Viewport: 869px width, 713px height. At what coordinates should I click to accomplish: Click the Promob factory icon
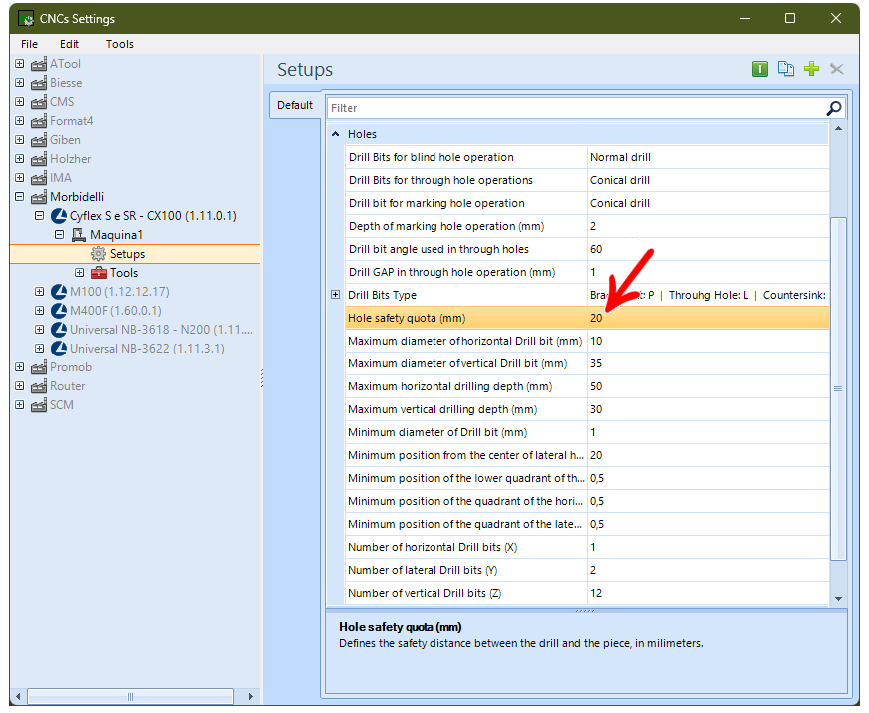(39, 367)
